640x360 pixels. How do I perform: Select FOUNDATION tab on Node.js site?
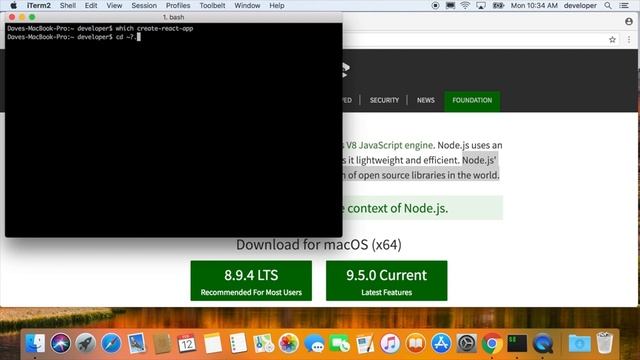[472, 101]
